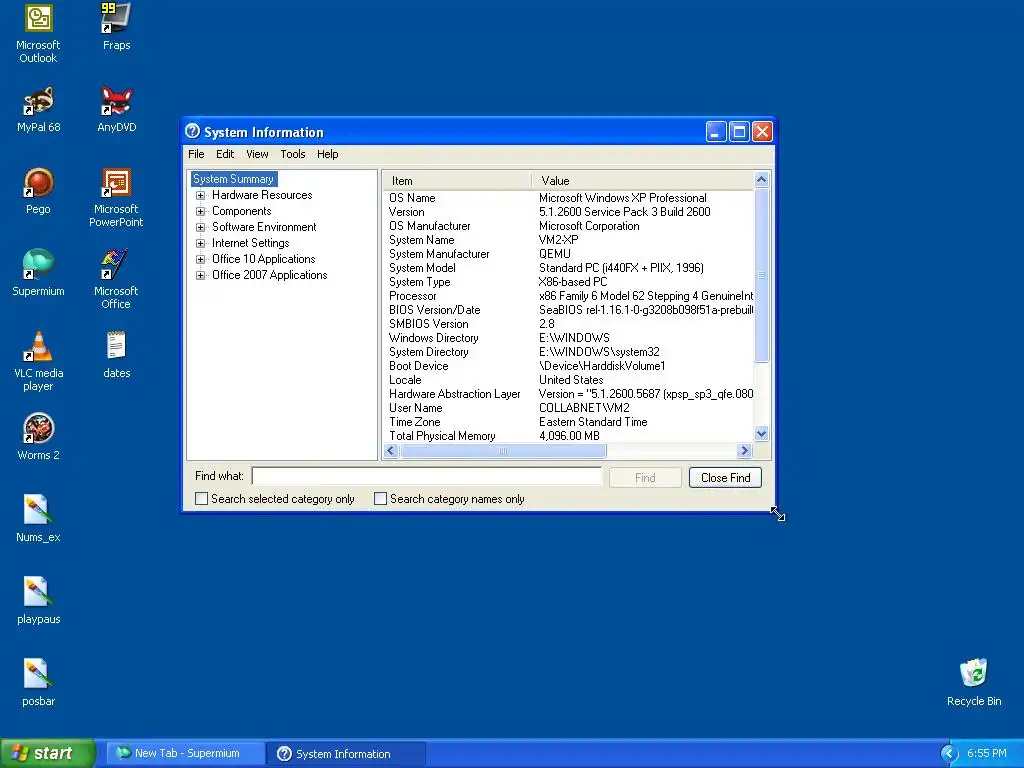Select the posbar file icon
The image size is (1024, 768).
click(x=38, y=682)
